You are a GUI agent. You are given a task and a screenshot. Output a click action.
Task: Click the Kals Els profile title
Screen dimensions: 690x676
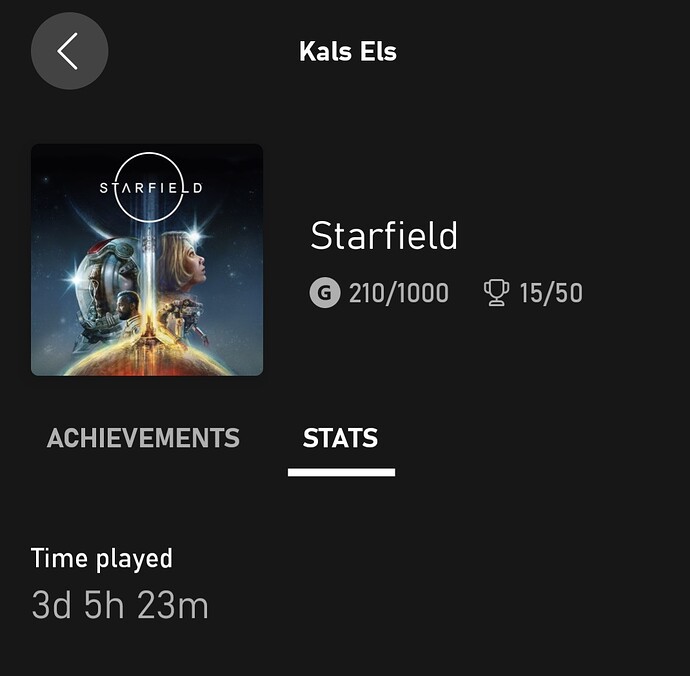[348, 51]
